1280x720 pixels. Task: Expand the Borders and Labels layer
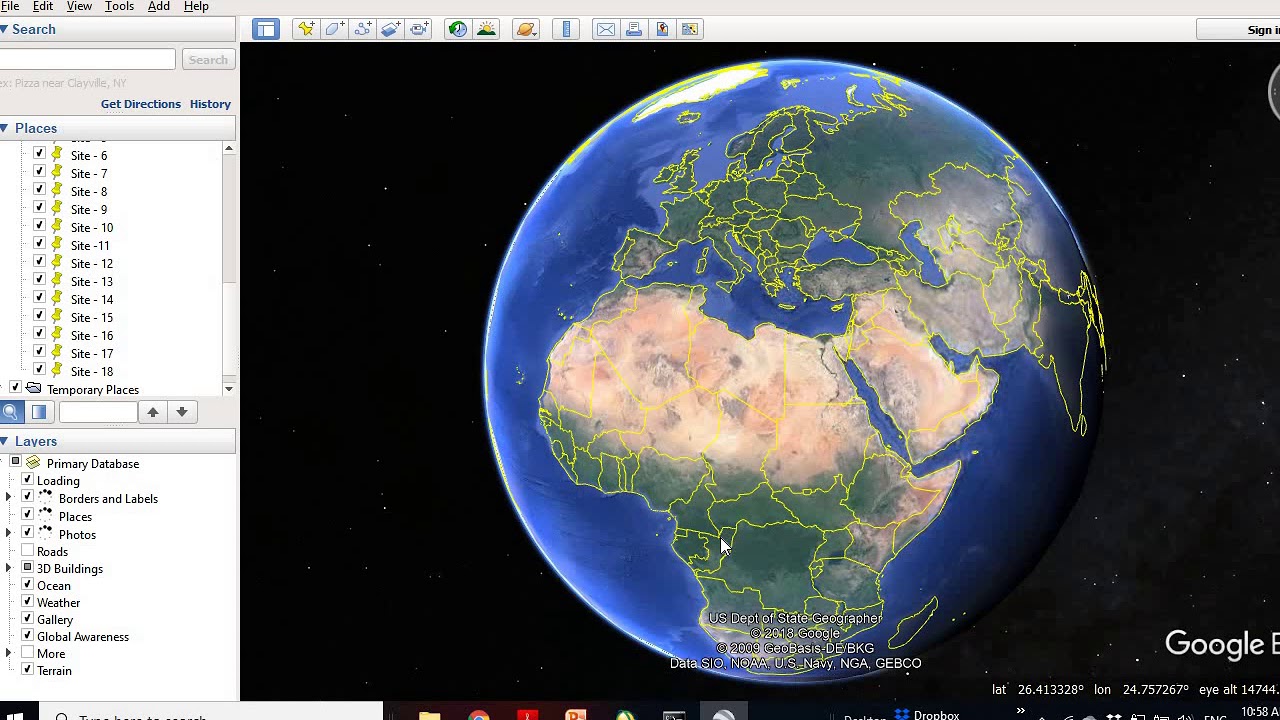(9, 498)
